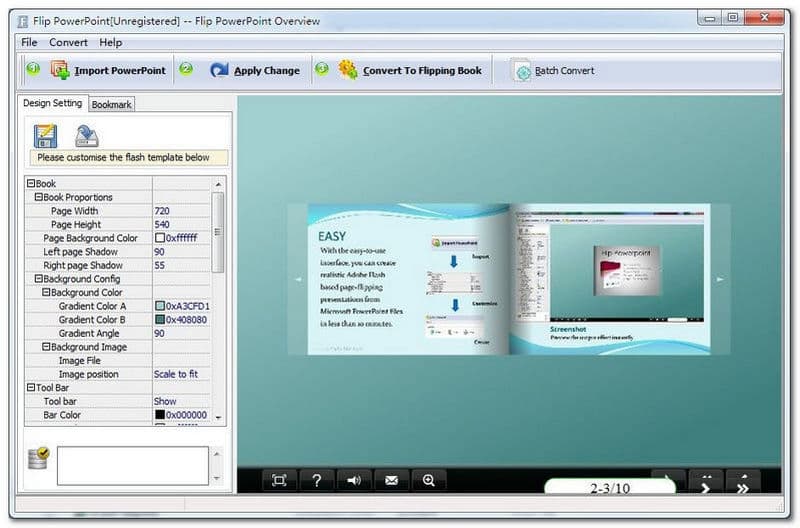Open the Convert menu
800x528 pixels.
coord(68,43)
